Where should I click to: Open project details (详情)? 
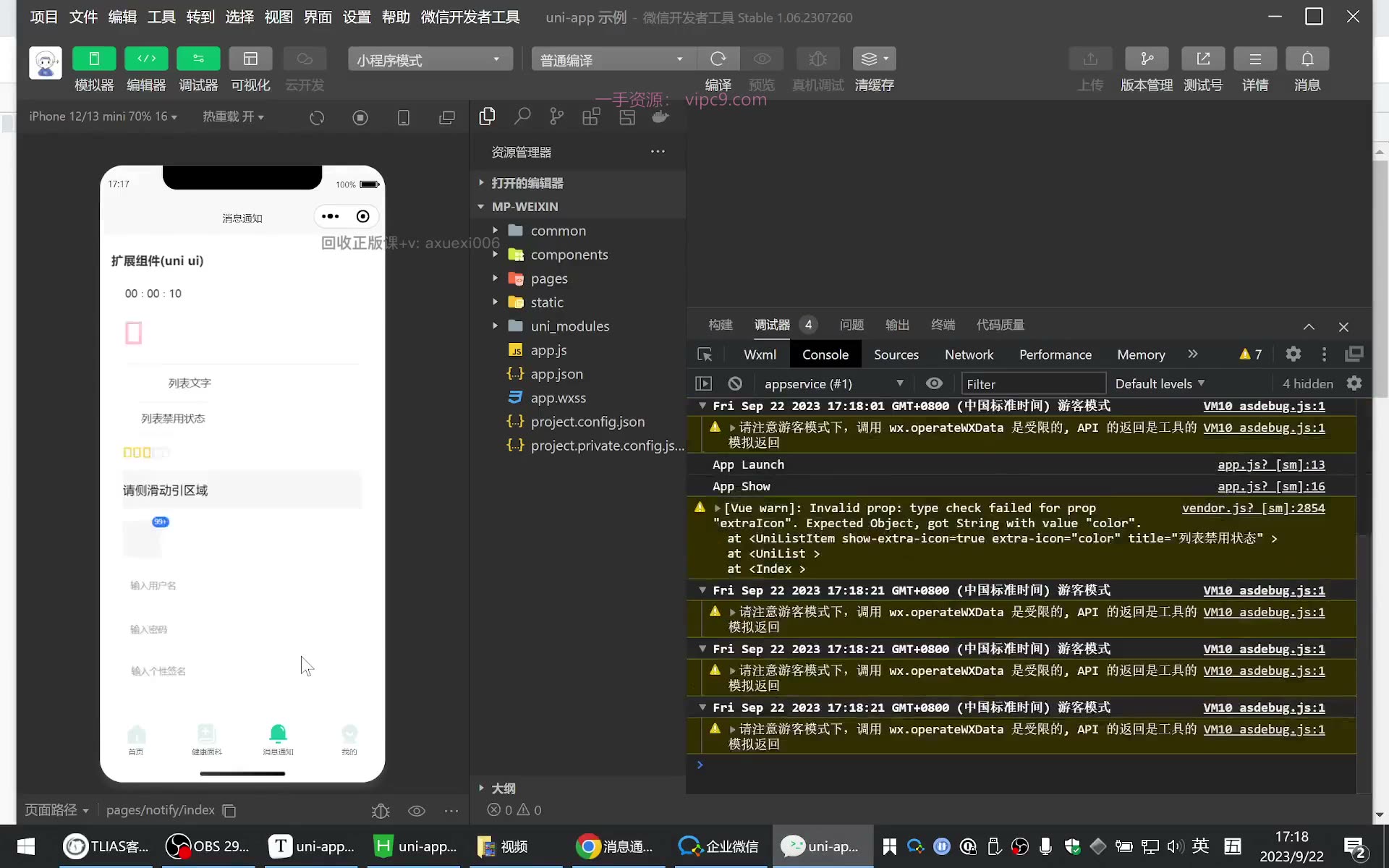click(1255, 59)
